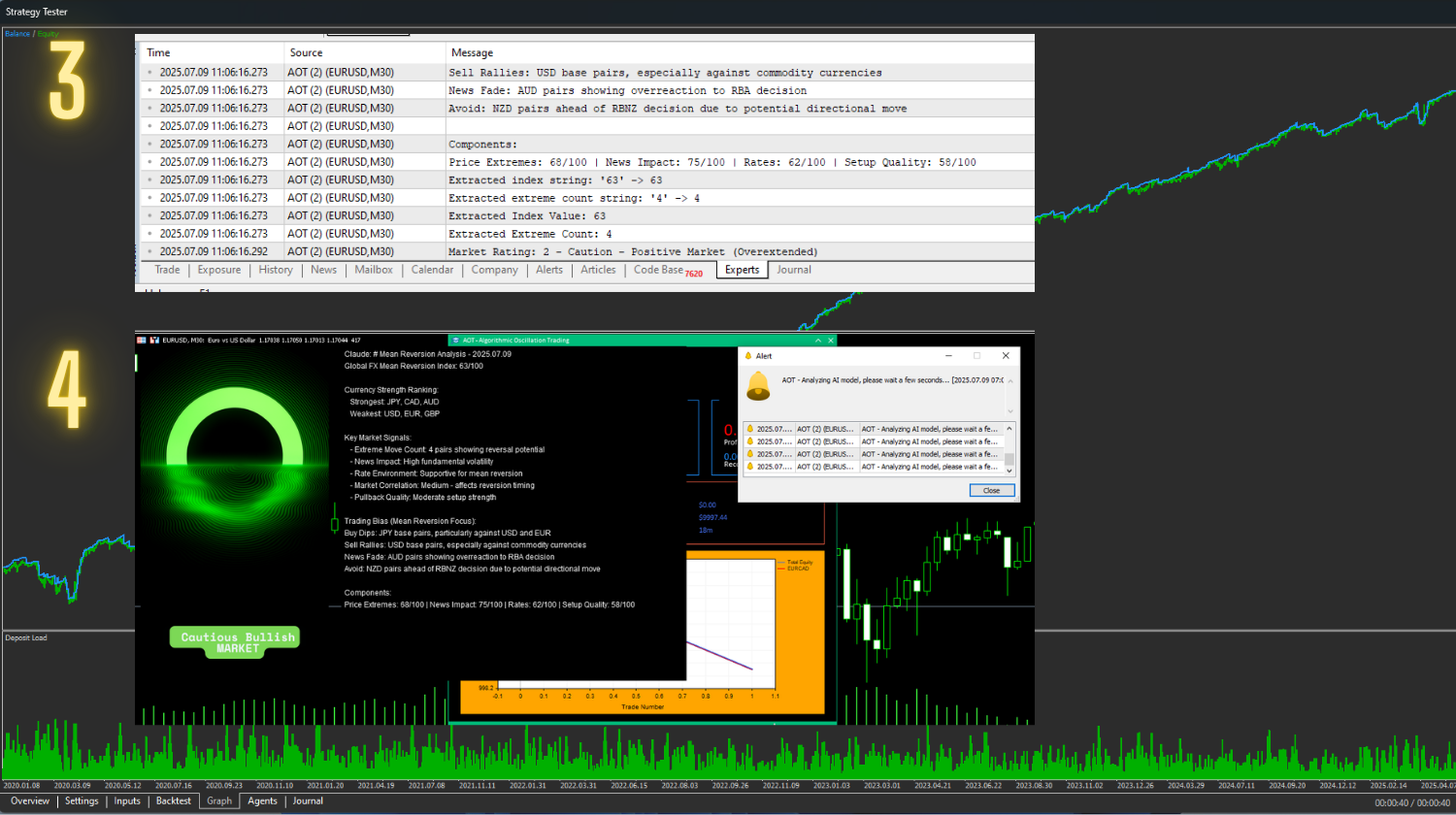Switch to the Alerts tab
1456x815 pixels.
[549, 270]
